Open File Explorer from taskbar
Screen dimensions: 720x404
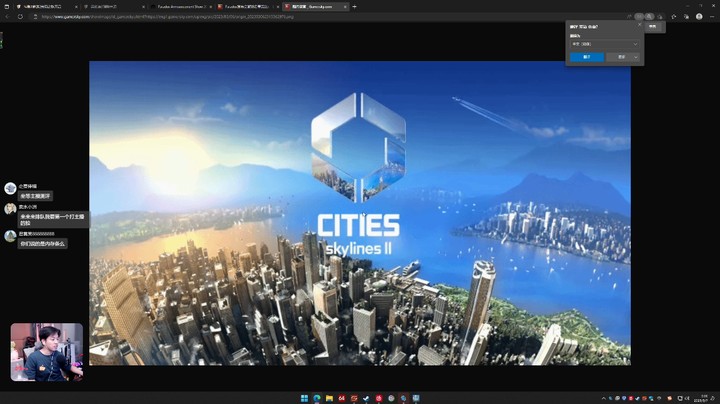tap(329, 398)
